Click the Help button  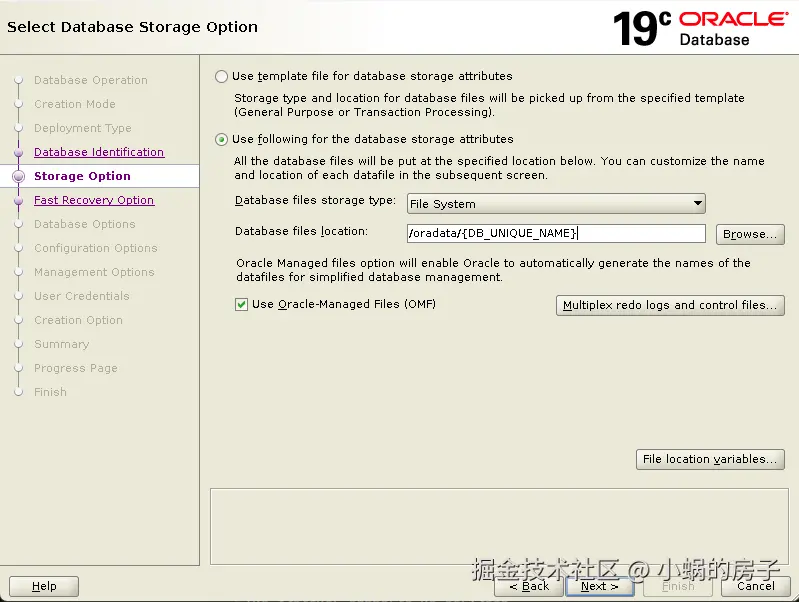[x=44, y=586]
